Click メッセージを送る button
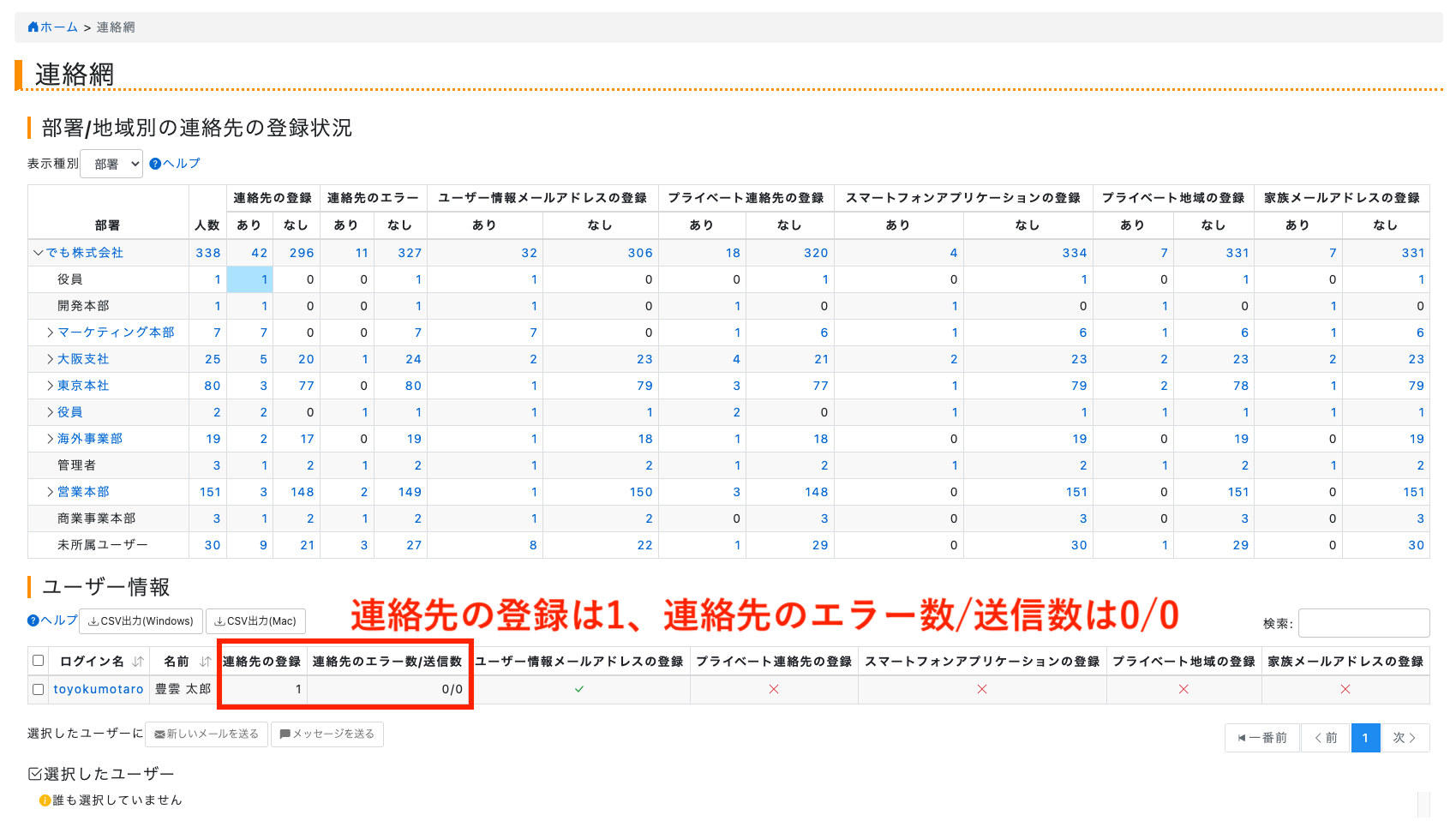The width and height of the screenshot is (1456, 821). (x=327, y=734)
